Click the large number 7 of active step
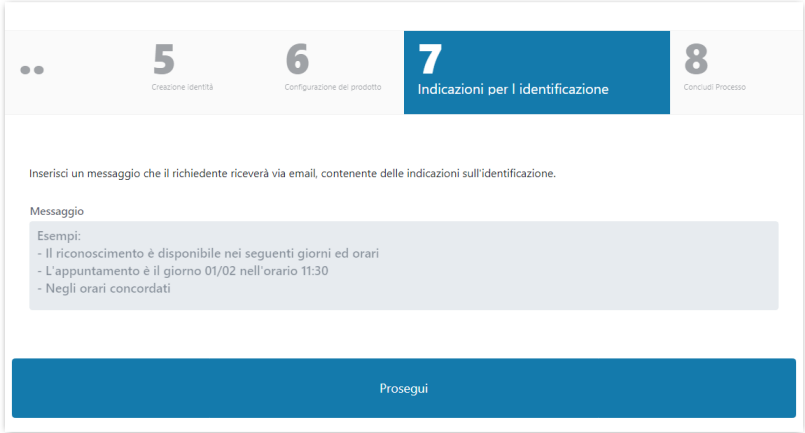This screenshot has height=433, width=805. tap(429, 60)
